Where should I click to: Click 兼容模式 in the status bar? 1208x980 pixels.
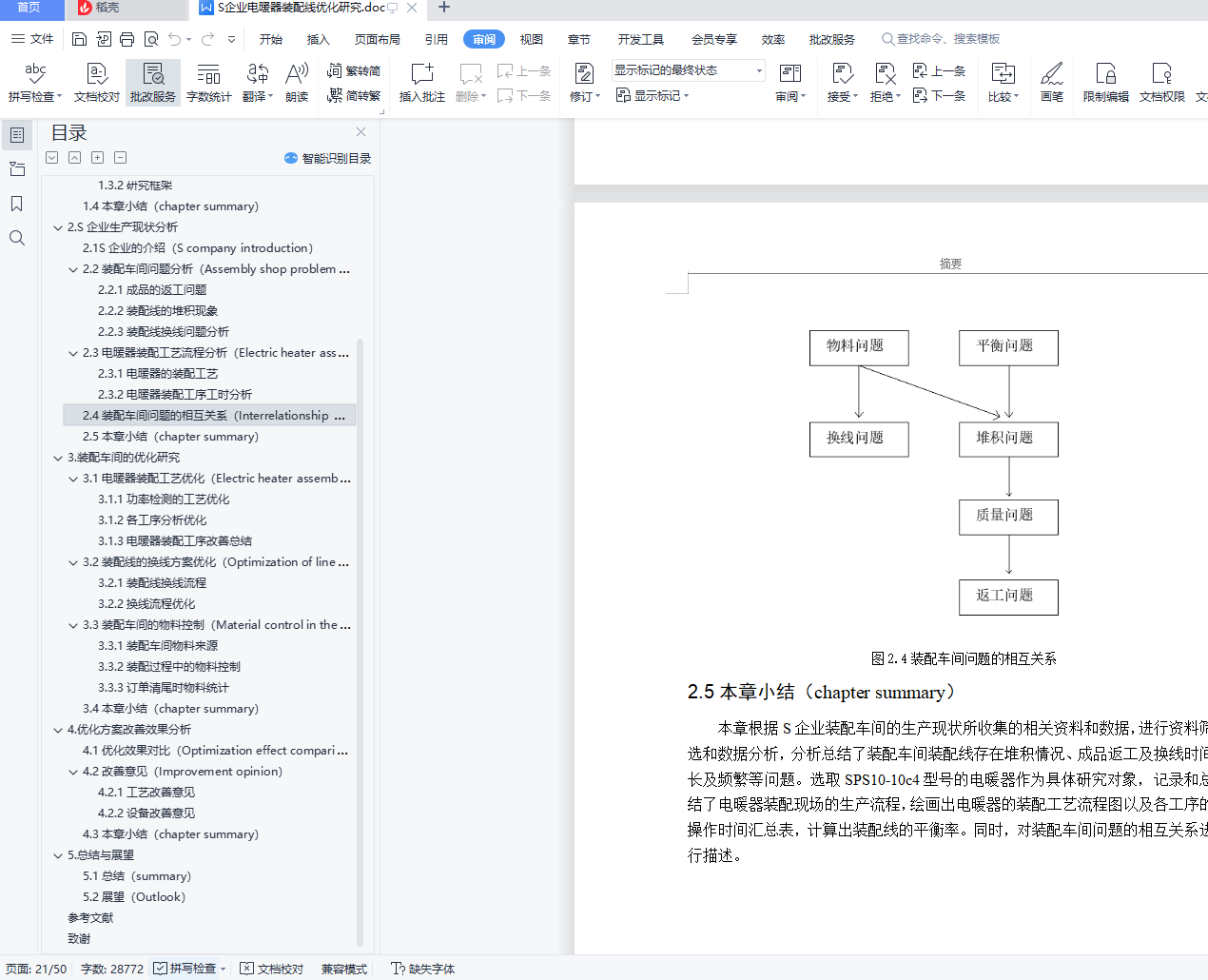click(344, 969)
